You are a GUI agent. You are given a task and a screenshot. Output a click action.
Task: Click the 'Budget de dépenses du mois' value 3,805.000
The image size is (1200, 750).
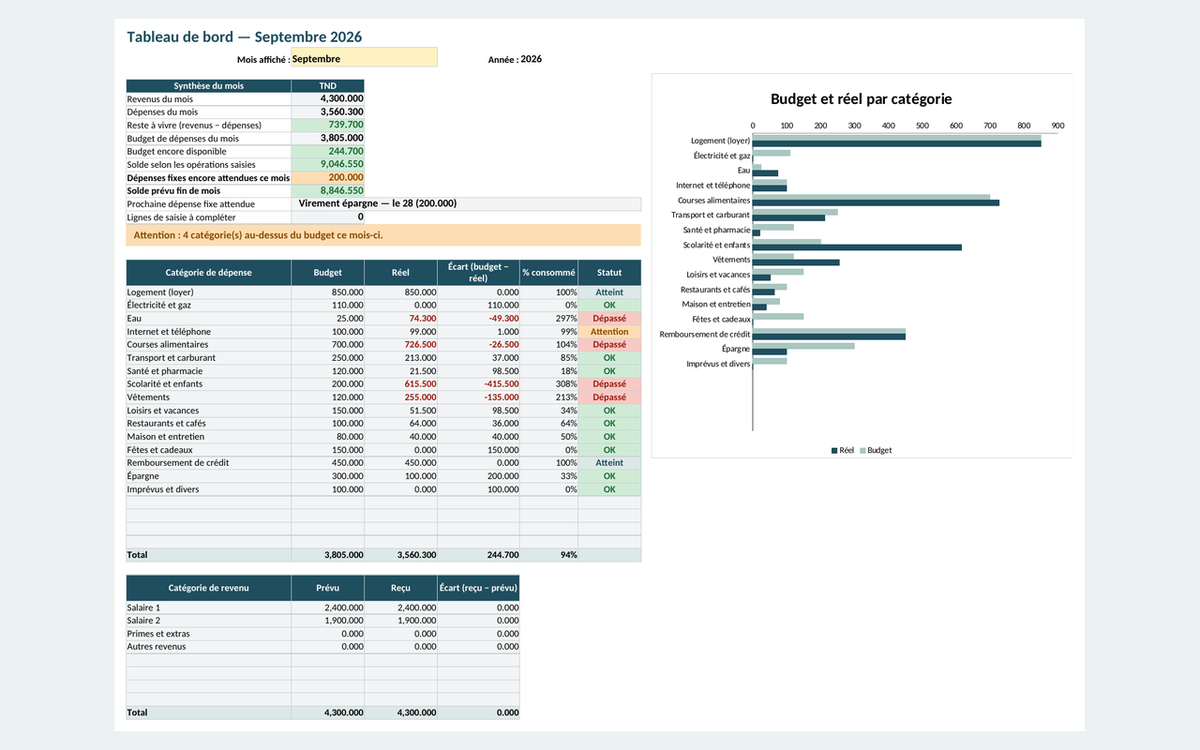pyautogui.click(x=328, y=138)
